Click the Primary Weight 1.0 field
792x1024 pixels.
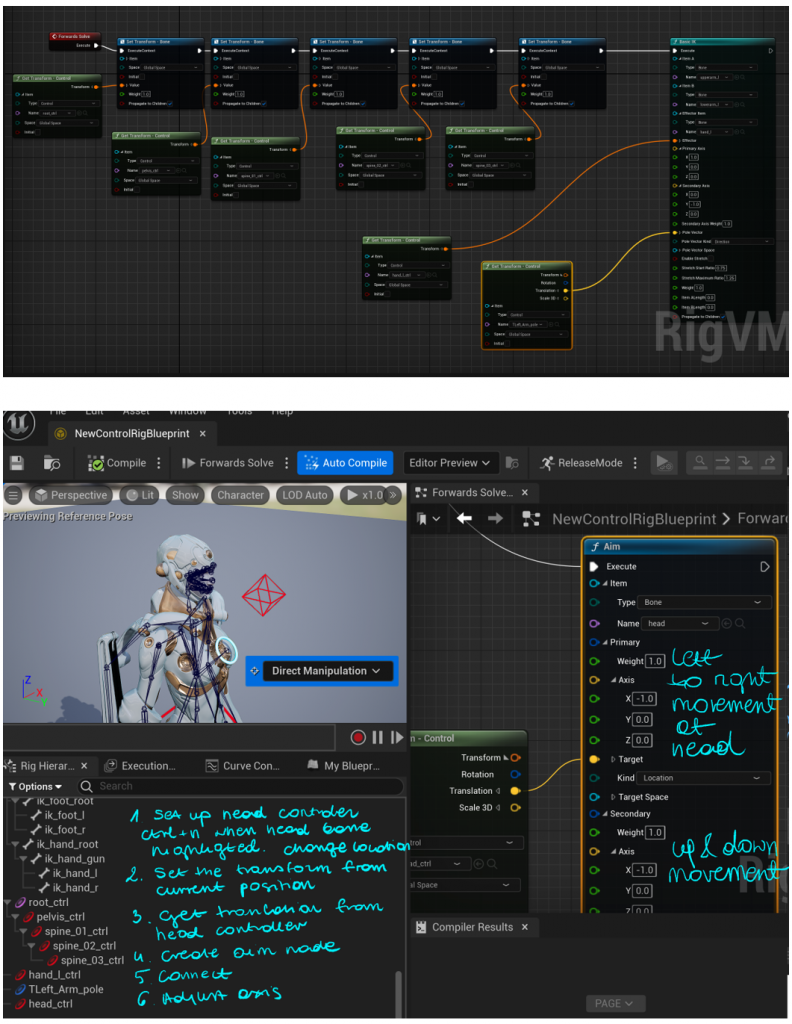click(x=656, y=661)
